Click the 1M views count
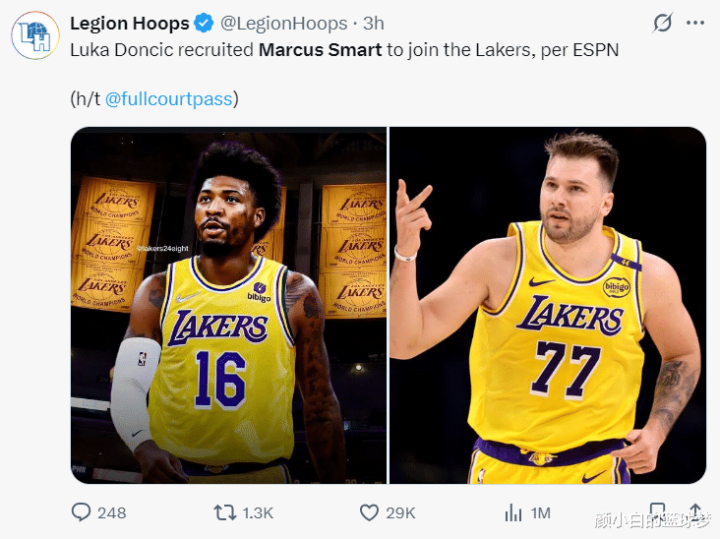The height and width of the screenshot is (539, 720). 540,512
